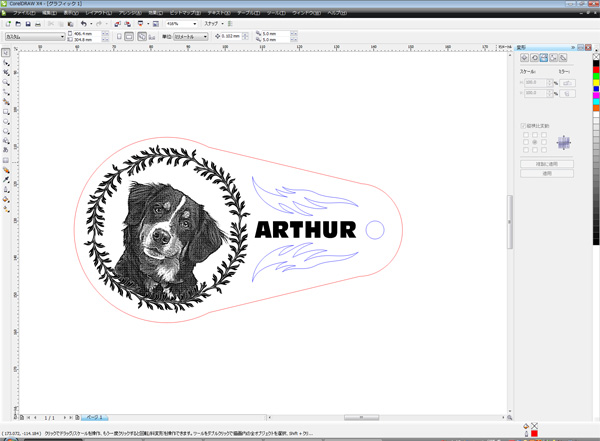Image resolution: width=600 pixels, height=441 pixels.
Task: Select the bottom-right anchor point checkbox
Action: [544, 150]
